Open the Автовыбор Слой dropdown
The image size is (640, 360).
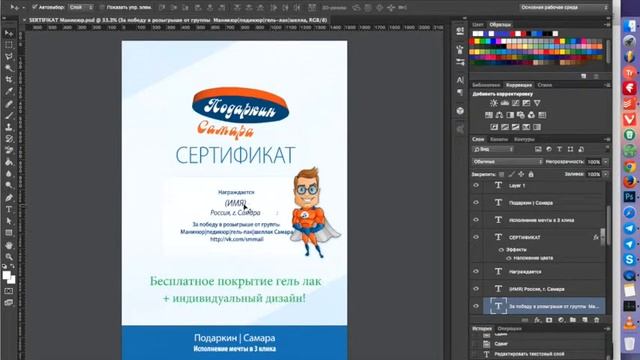81,7
